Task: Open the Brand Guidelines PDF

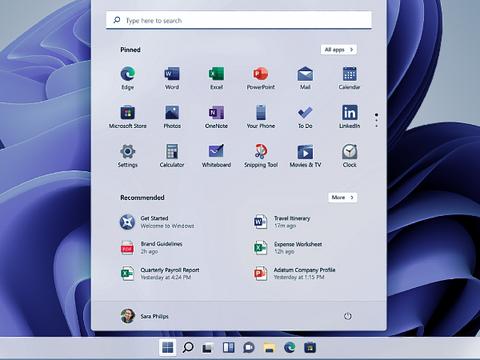Action: (x=151, y=248)
